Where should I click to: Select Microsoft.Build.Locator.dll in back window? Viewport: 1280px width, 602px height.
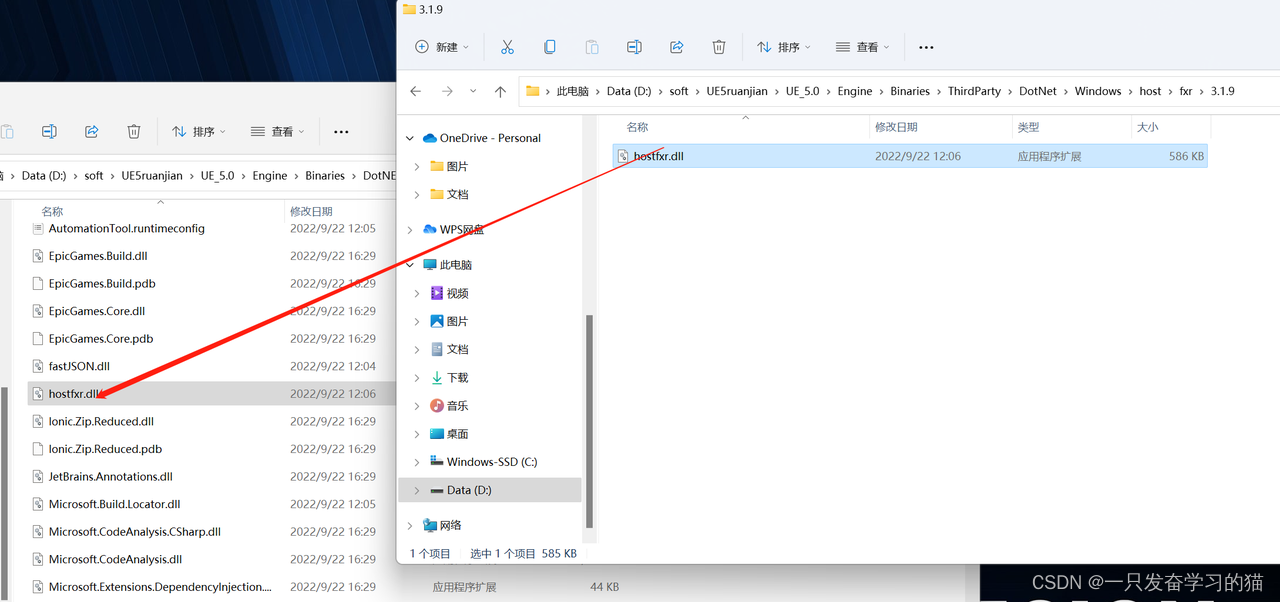[115, 504]
